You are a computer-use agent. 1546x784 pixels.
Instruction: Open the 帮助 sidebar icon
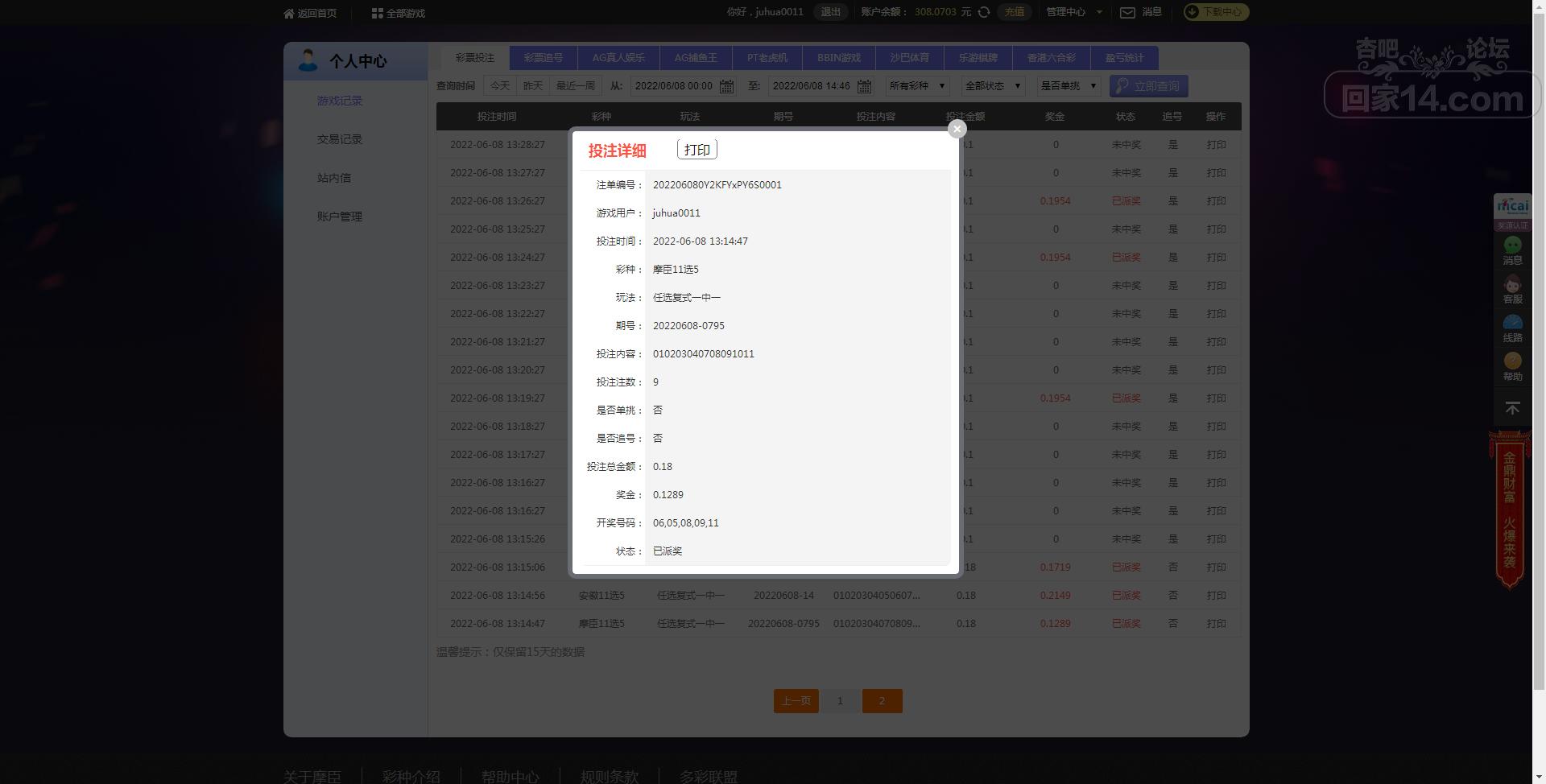(1512, 367)
